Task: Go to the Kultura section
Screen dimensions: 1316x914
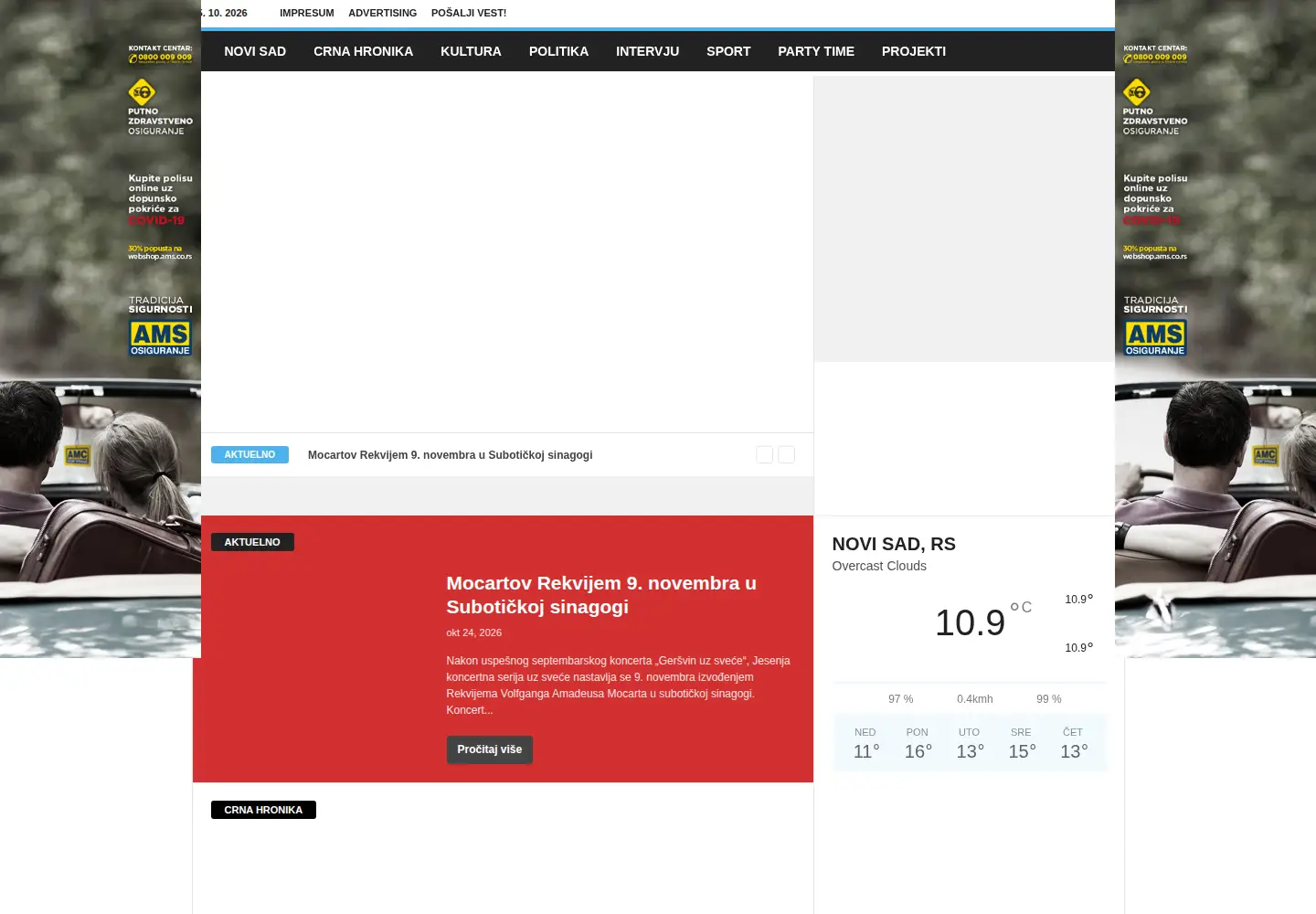Action: click(x=471, y=51)
